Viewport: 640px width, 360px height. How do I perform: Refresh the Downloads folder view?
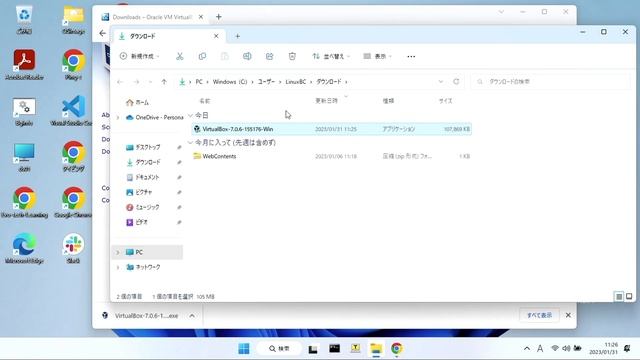(x=456, y=82)
